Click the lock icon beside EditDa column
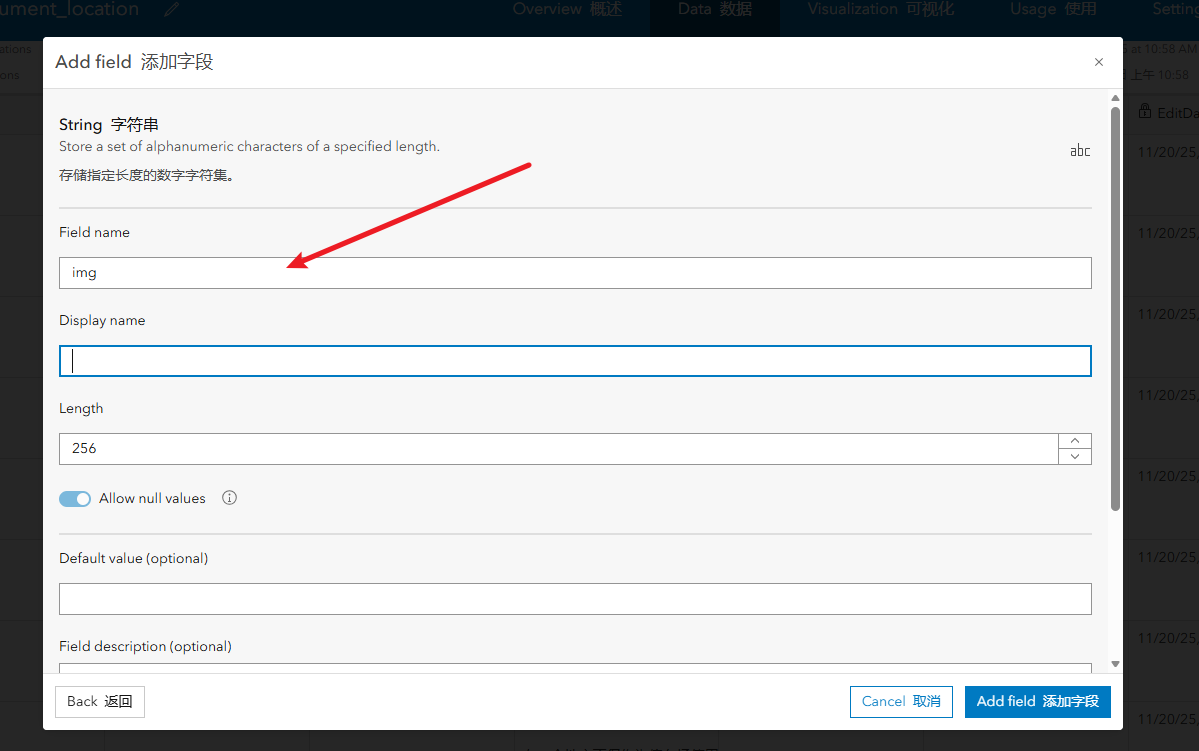 [x=1145, y=111]
